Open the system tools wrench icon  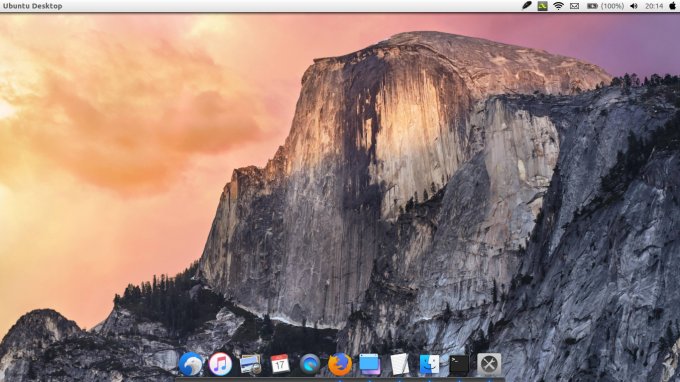pos(489,364)
